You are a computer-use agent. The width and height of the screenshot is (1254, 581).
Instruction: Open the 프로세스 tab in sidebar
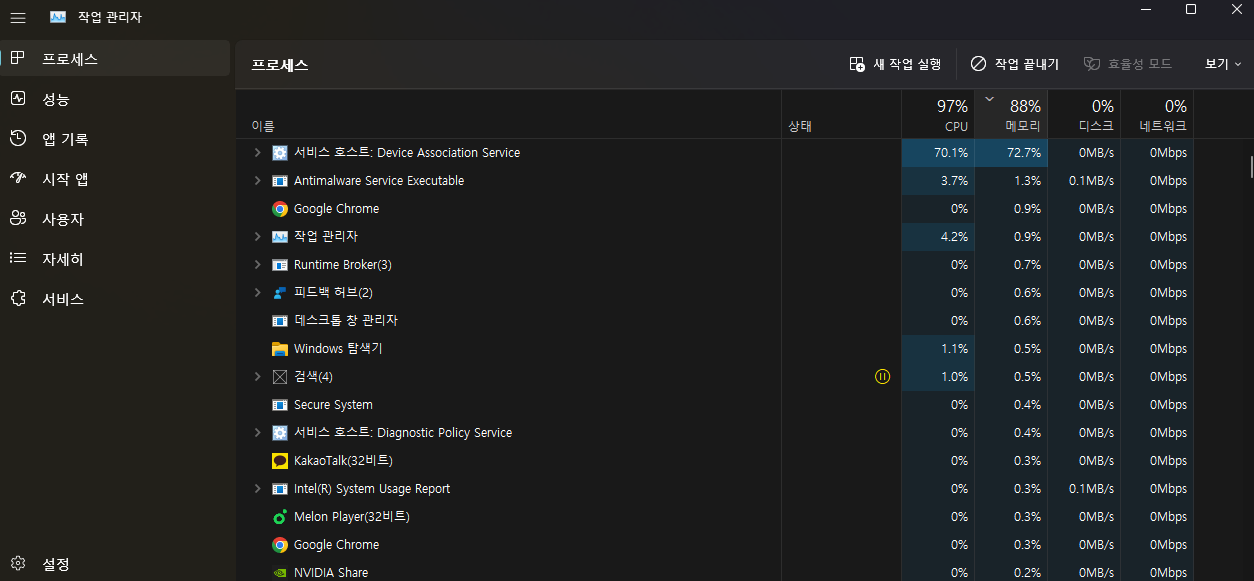115,59
